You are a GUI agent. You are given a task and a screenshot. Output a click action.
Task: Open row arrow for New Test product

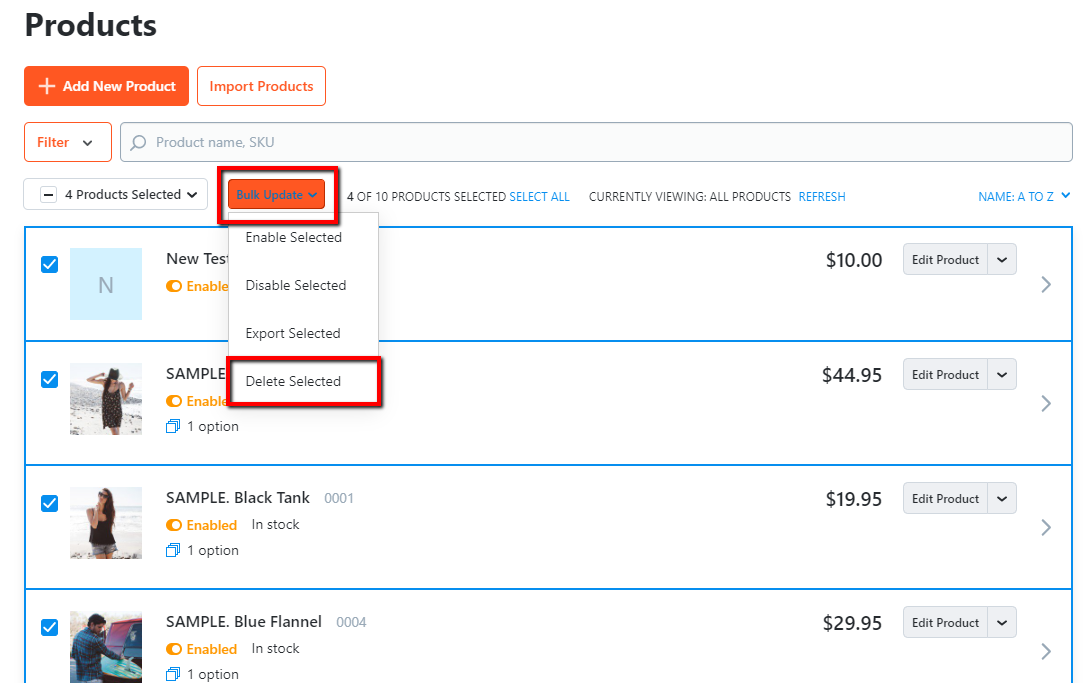pos(1046,284)
